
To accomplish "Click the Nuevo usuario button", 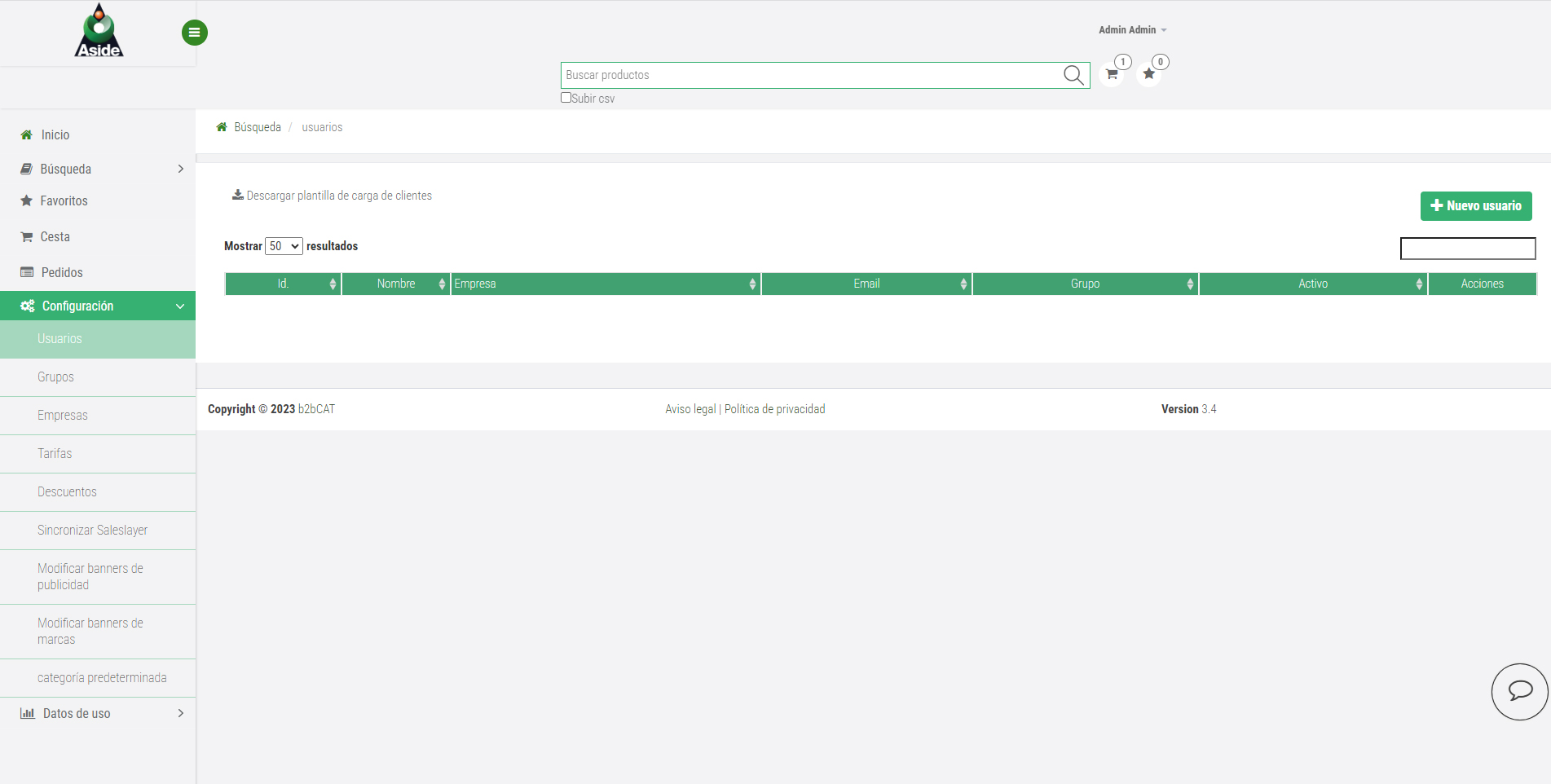I will click(1475, 206).
